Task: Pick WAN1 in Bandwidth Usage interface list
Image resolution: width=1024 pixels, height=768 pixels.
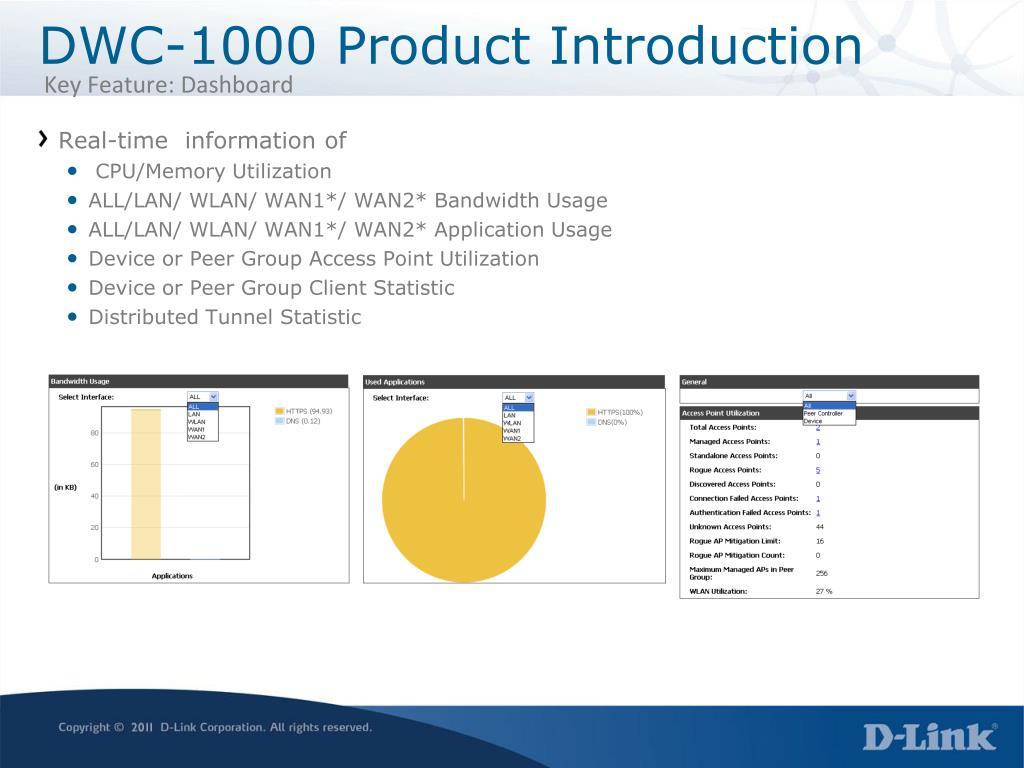Action: click(x=202, y=430)
